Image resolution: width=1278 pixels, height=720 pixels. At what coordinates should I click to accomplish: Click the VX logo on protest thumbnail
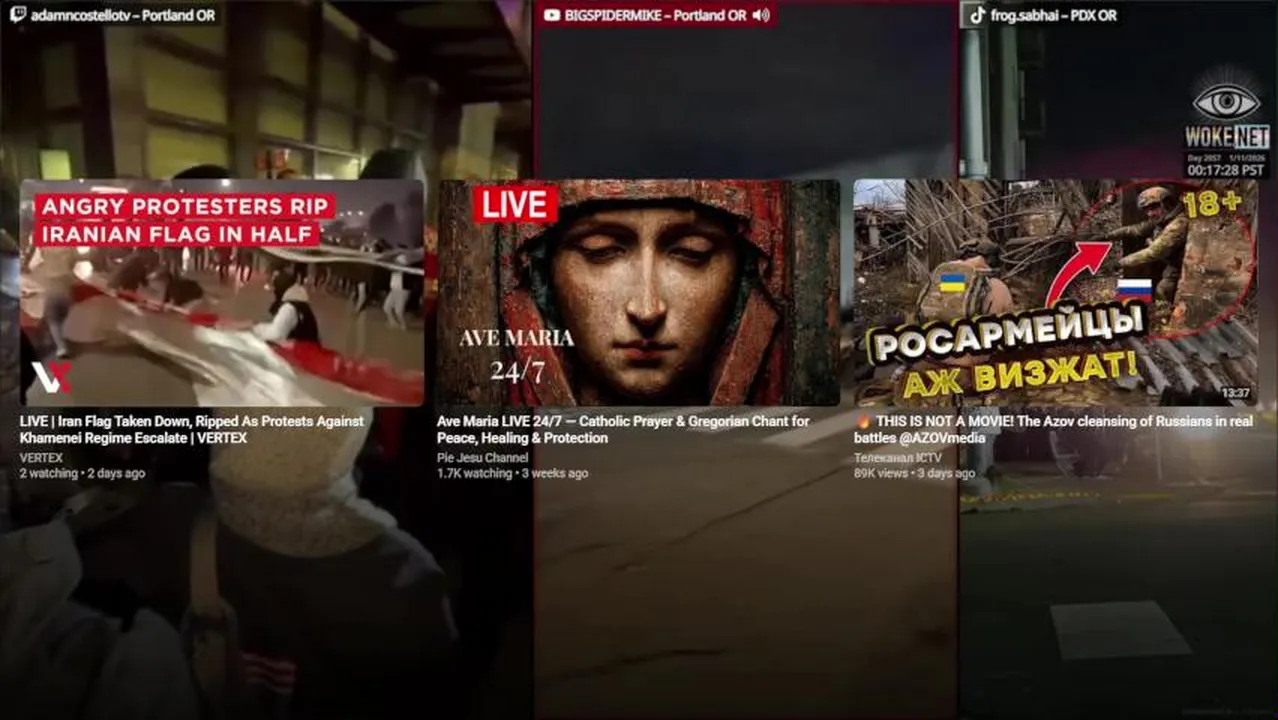coord(51,377)
